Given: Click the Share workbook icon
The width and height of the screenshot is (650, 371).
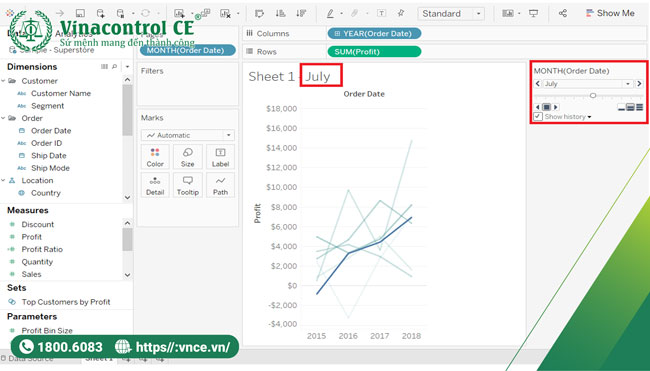Looking at the screenshot, I should tap(563, 13).
